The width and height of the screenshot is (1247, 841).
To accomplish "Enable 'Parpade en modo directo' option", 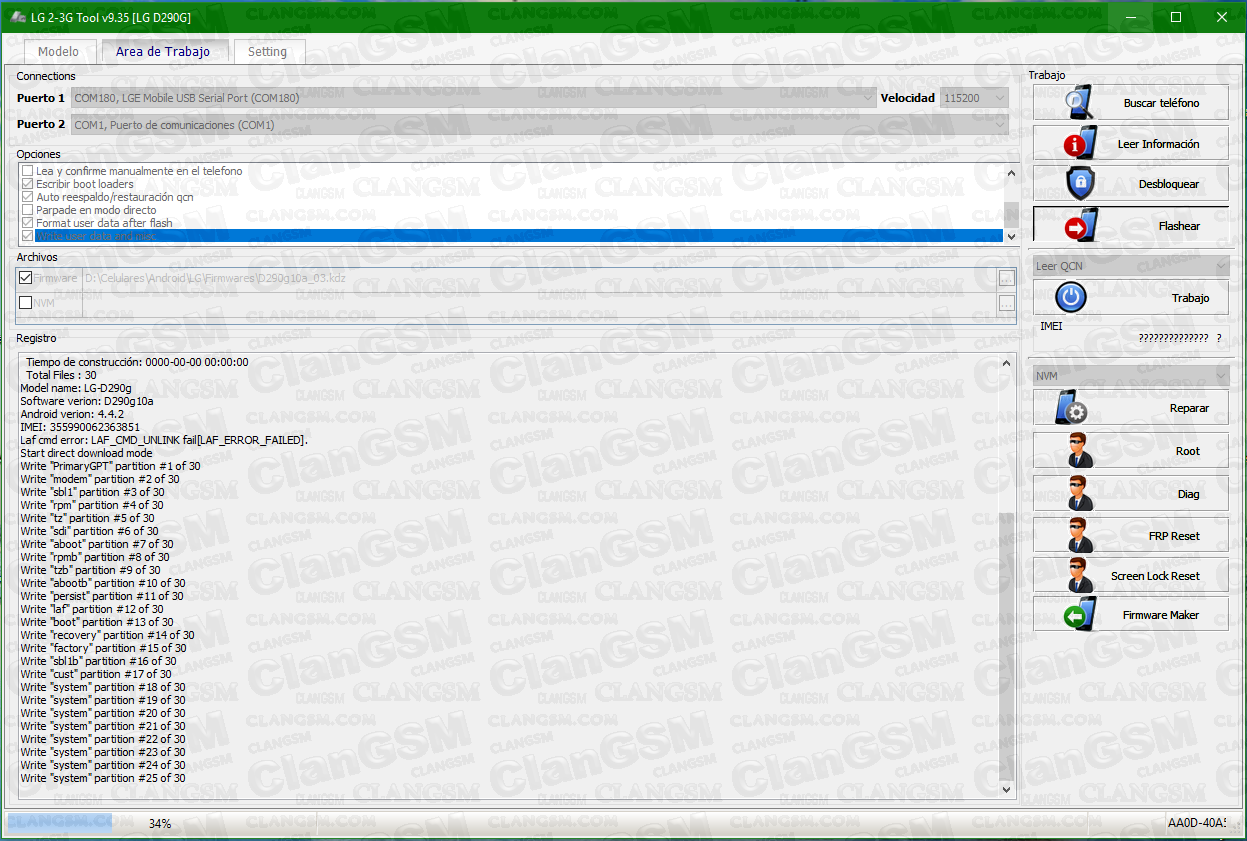I will pos(28,210).
